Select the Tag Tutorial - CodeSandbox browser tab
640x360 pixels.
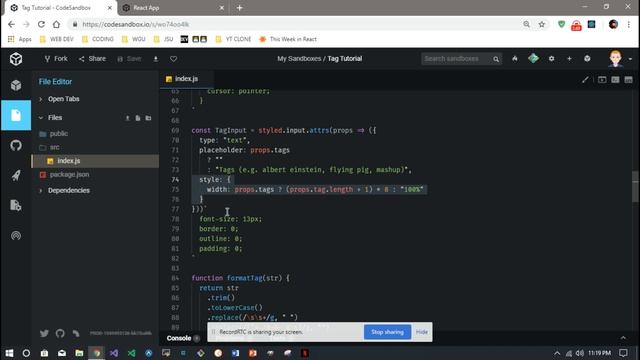pyautogui.click(x=60, y=8)
